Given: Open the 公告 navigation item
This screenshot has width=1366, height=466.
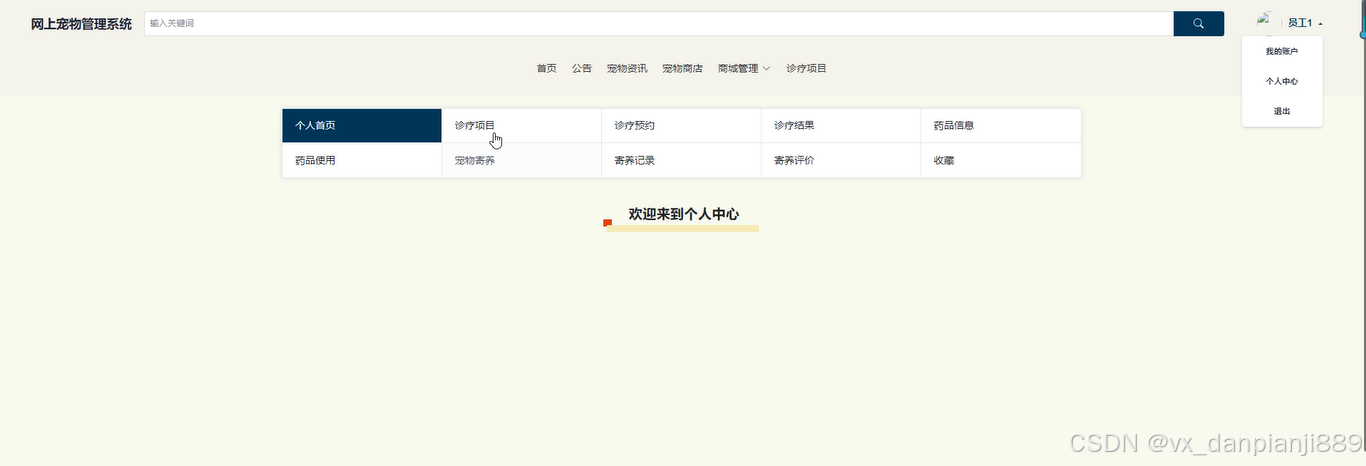Looking at the screenshot, I should (582, 69).
